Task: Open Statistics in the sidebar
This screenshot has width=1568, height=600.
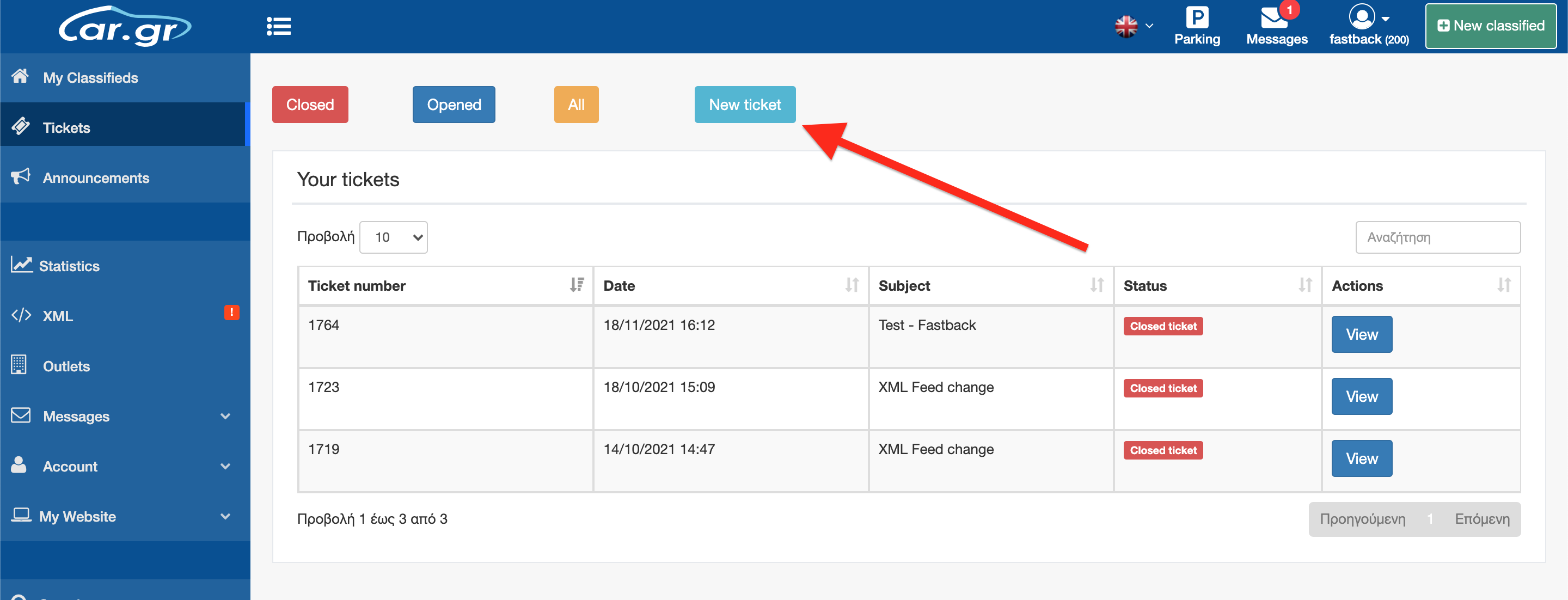Action: [125, 266]
